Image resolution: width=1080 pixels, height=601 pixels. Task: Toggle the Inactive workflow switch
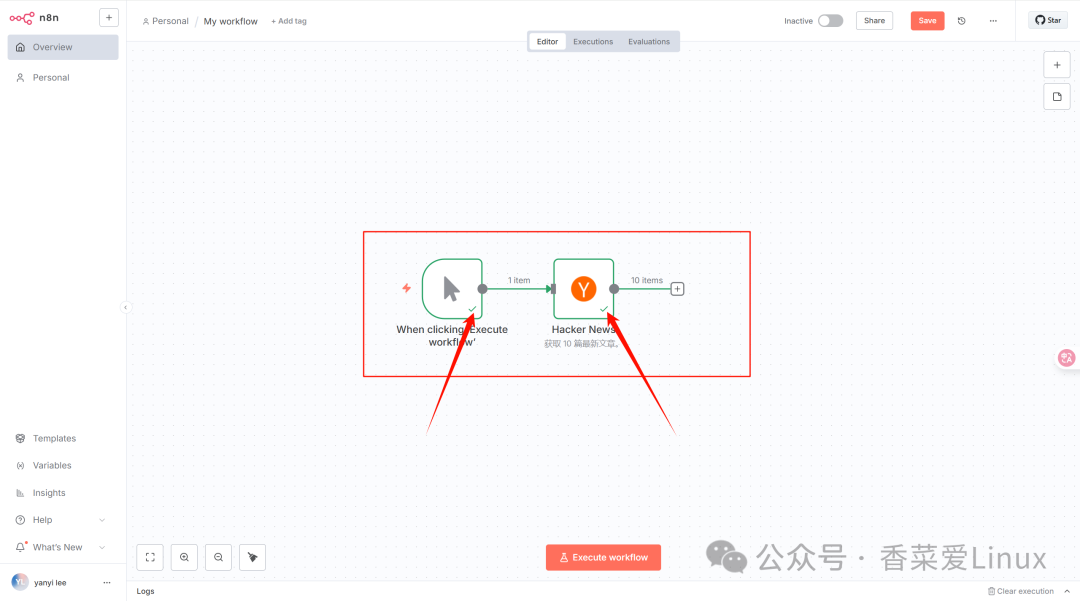click(831, 21)
